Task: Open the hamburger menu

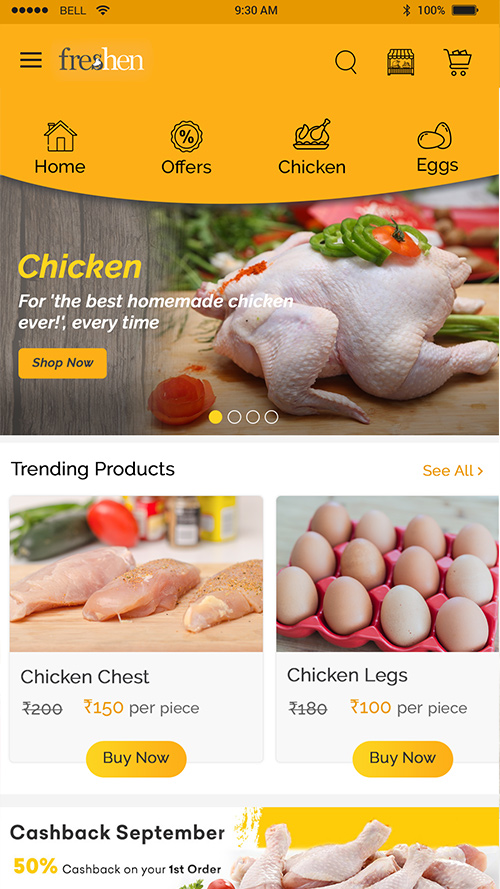Action: [31, 60]
